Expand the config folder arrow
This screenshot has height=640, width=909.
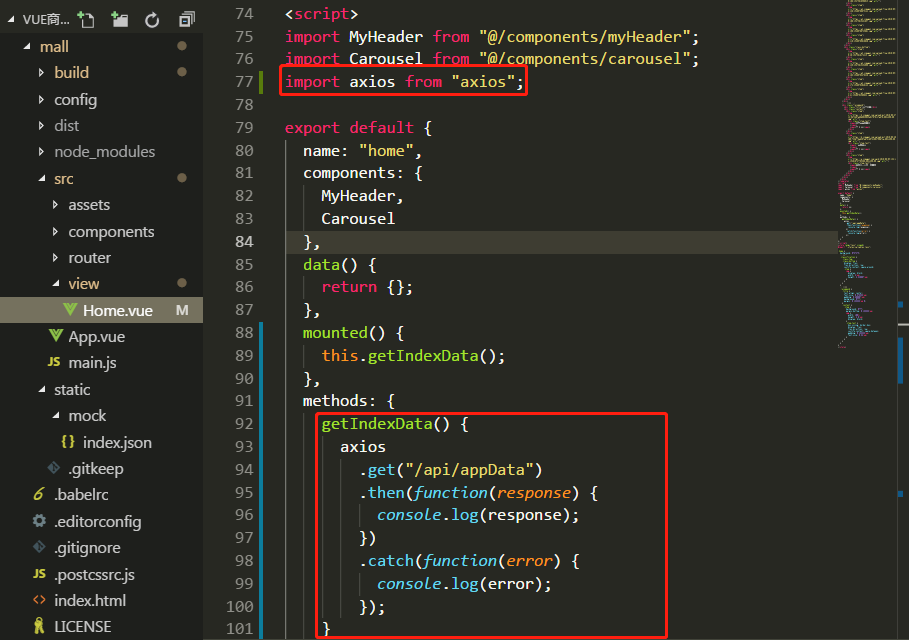[x=41, y=100]
